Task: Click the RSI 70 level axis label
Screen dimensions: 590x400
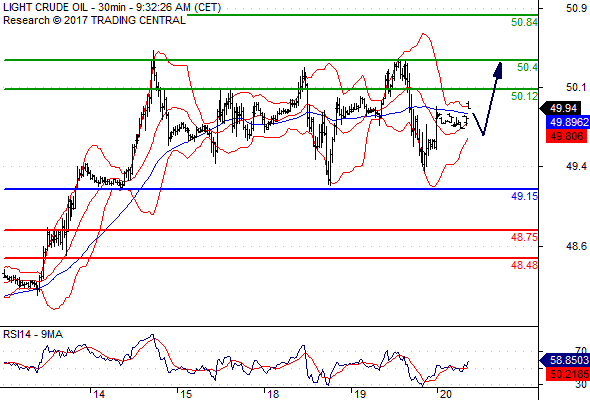Action: [581, 351]
